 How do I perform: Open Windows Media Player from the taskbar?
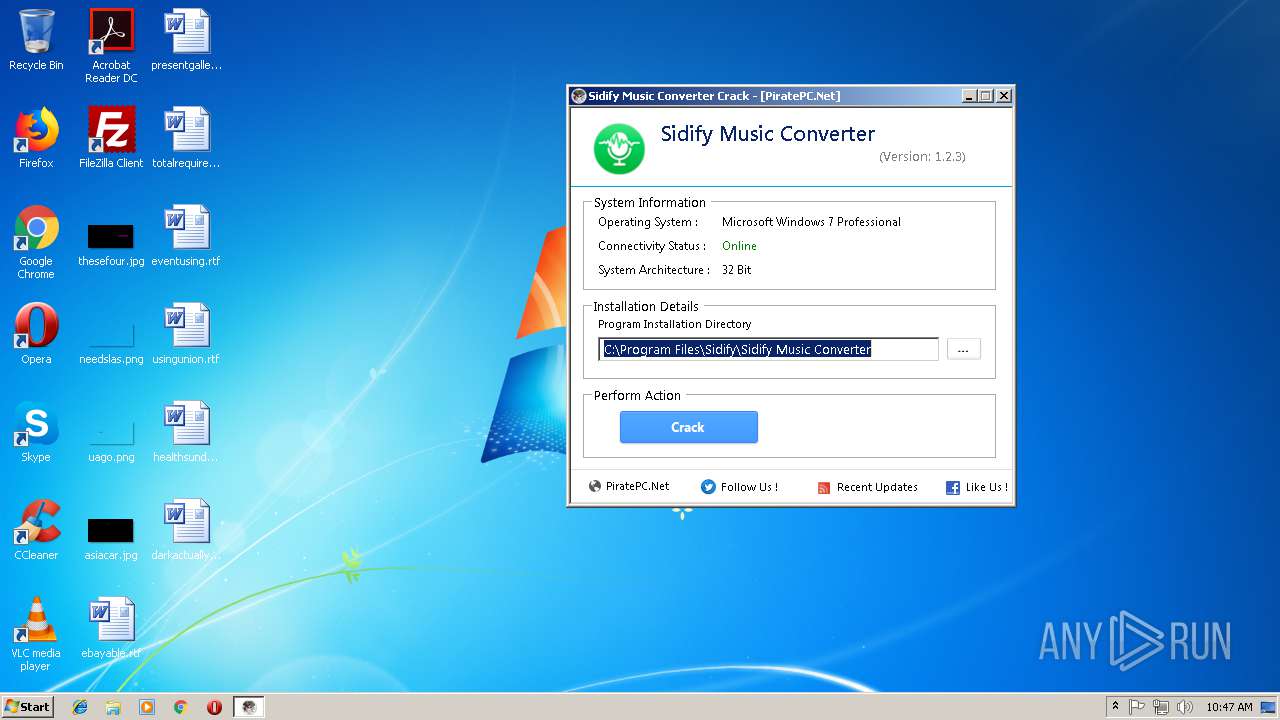click(147, 707)
